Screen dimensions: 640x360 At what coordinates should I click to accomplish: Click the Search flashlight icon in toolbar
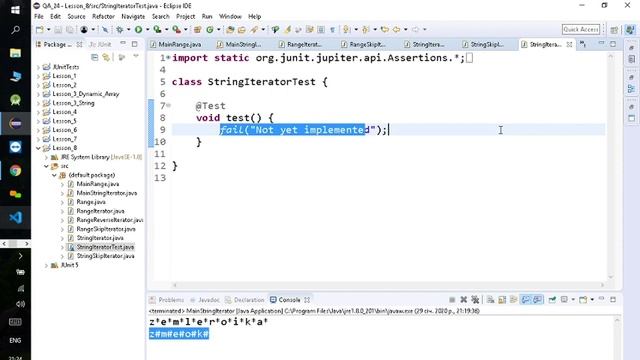(254, 29)
